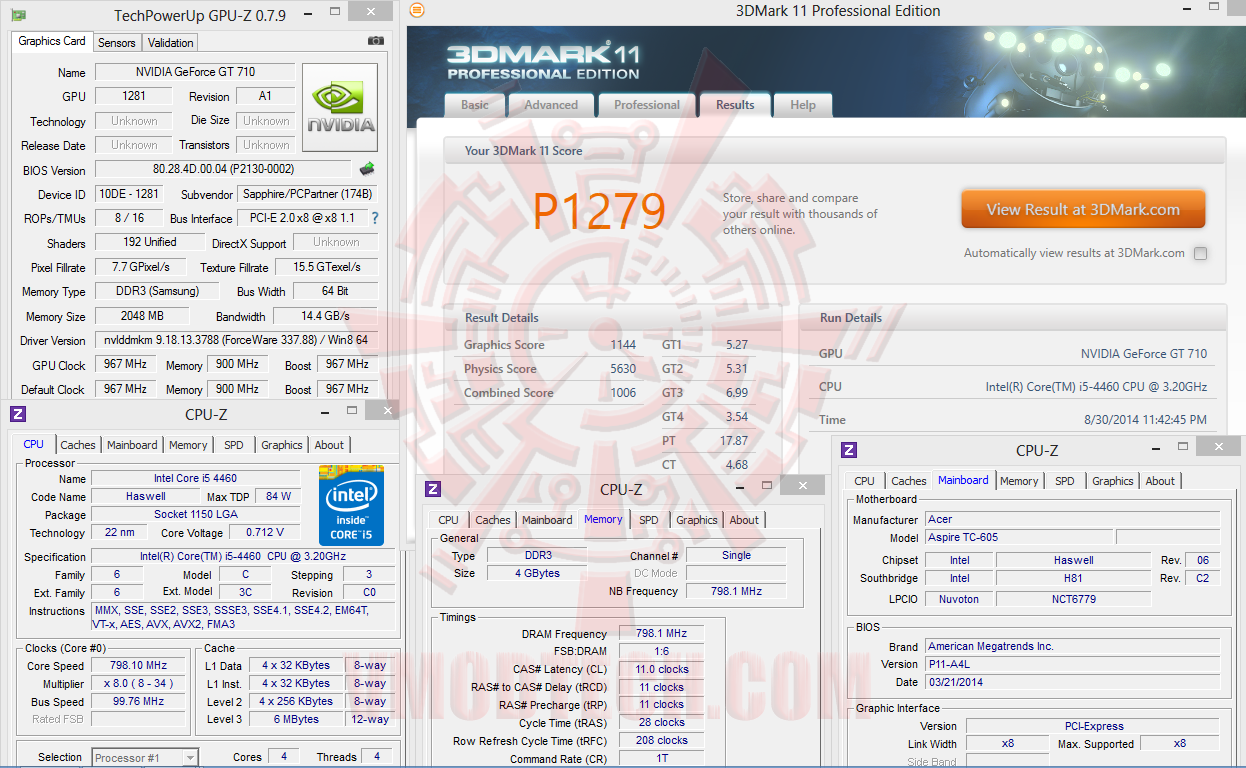Screen dimensions: 1246x768
Task: Click the BIOS save chip icon in GPU-Z
Action: click(x=367, y=169)
